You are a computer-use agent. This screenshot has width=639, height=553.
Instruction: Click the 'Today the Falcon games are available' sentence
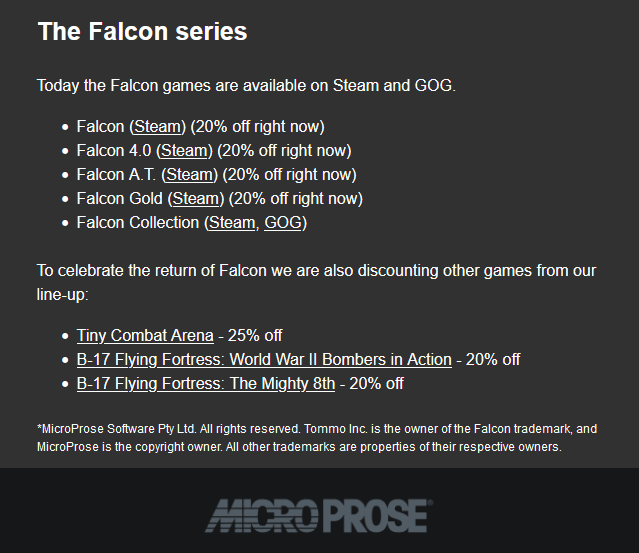click(246, 86)
